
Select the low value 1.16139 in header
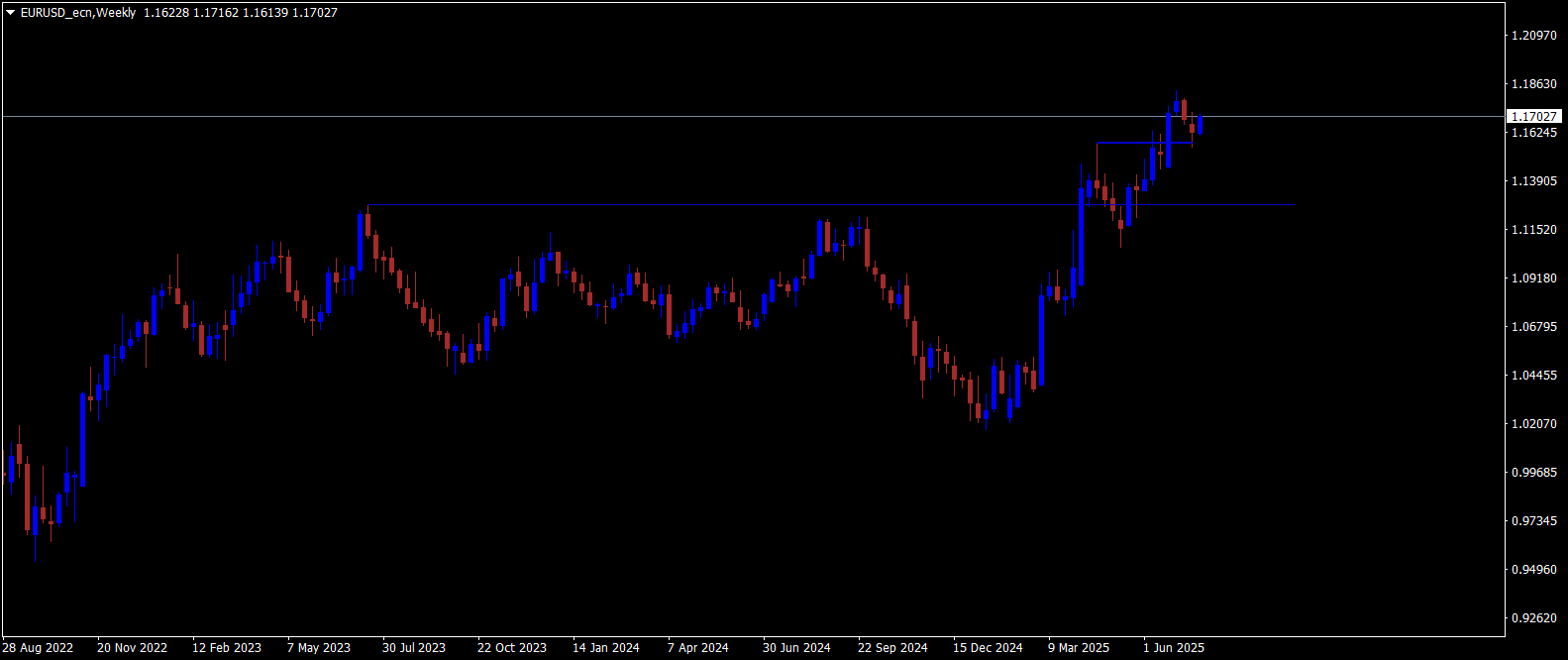click(x=265, y=13)
